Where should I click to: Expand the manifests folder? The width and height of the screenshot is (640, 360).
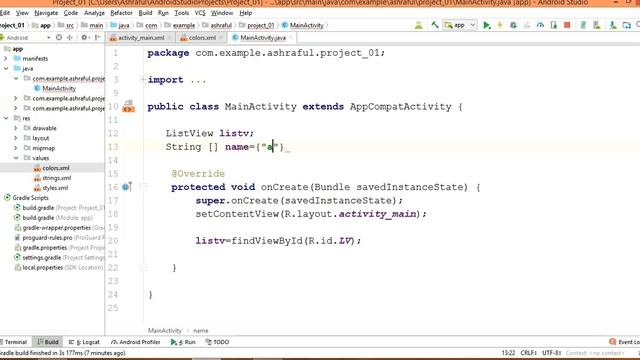tap(6, 58)
